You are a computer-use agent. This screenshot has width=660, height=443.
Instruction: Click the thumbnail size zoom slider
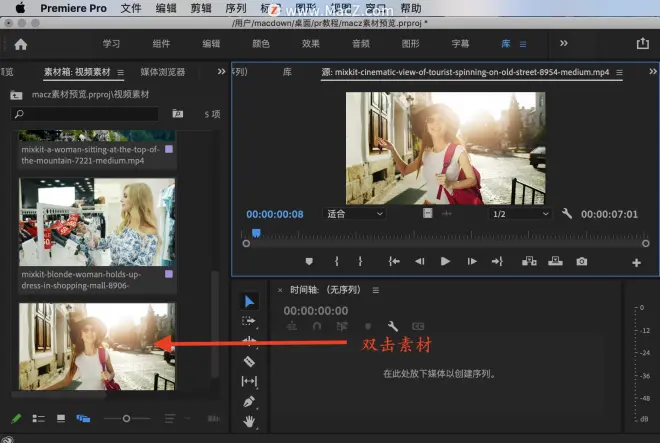click(x=127, y=418)
